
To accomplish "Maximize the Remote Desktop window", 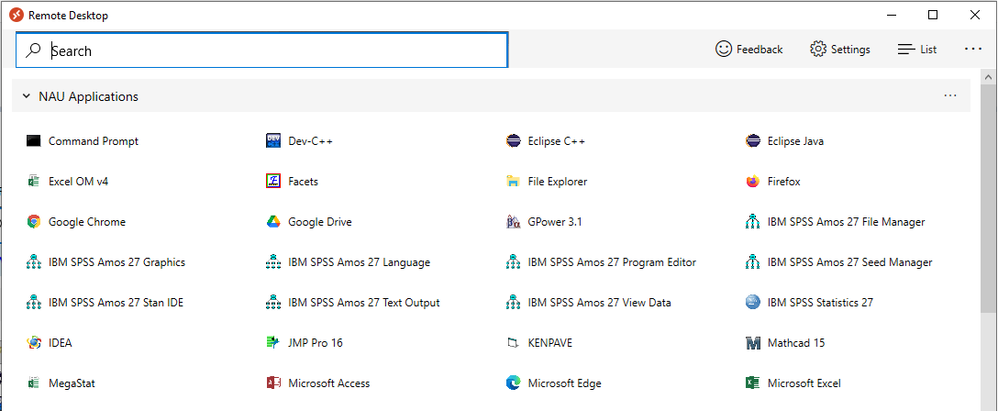I will pyautogui.click(x=932, y=15).
